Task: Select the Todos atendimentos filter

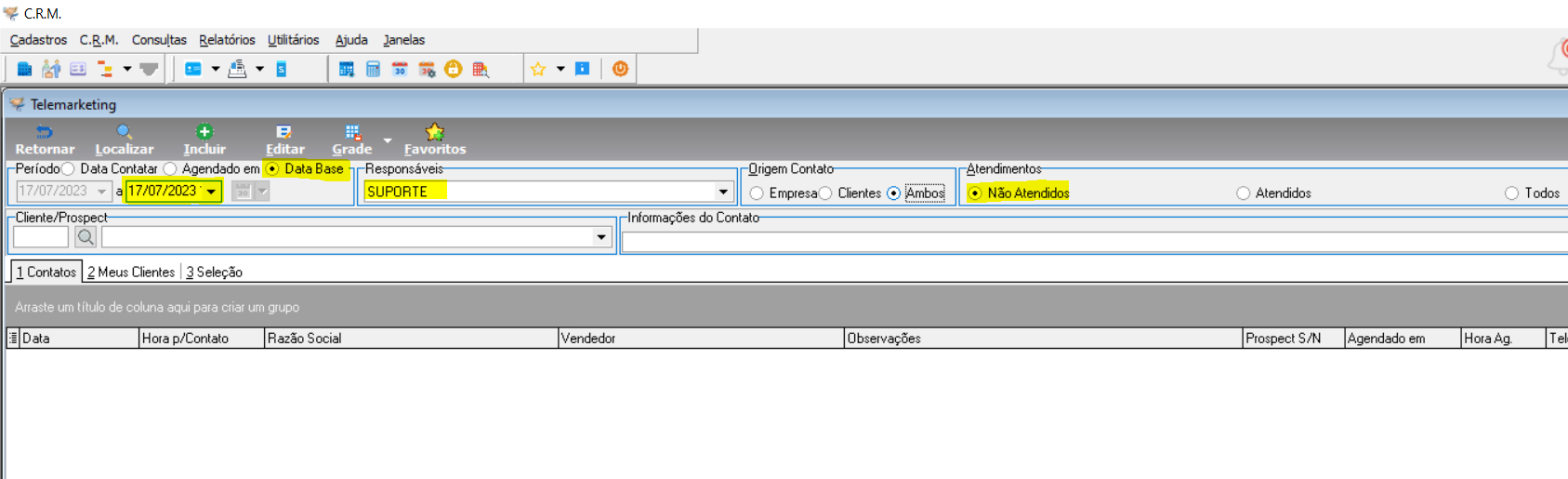Action: point(1512,193)
